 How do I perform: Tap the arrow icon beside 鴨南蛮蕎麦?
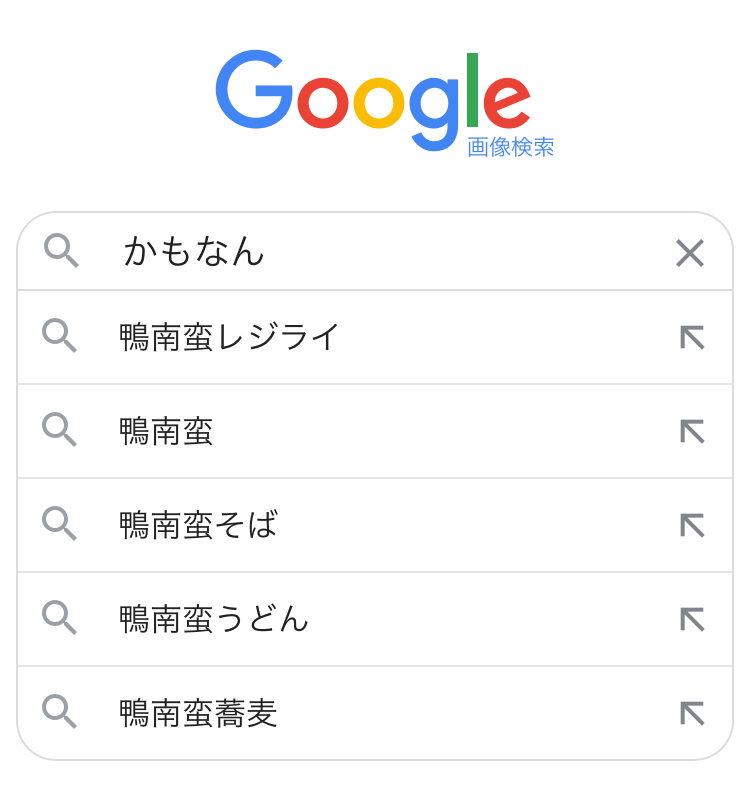tap(692, 713)
